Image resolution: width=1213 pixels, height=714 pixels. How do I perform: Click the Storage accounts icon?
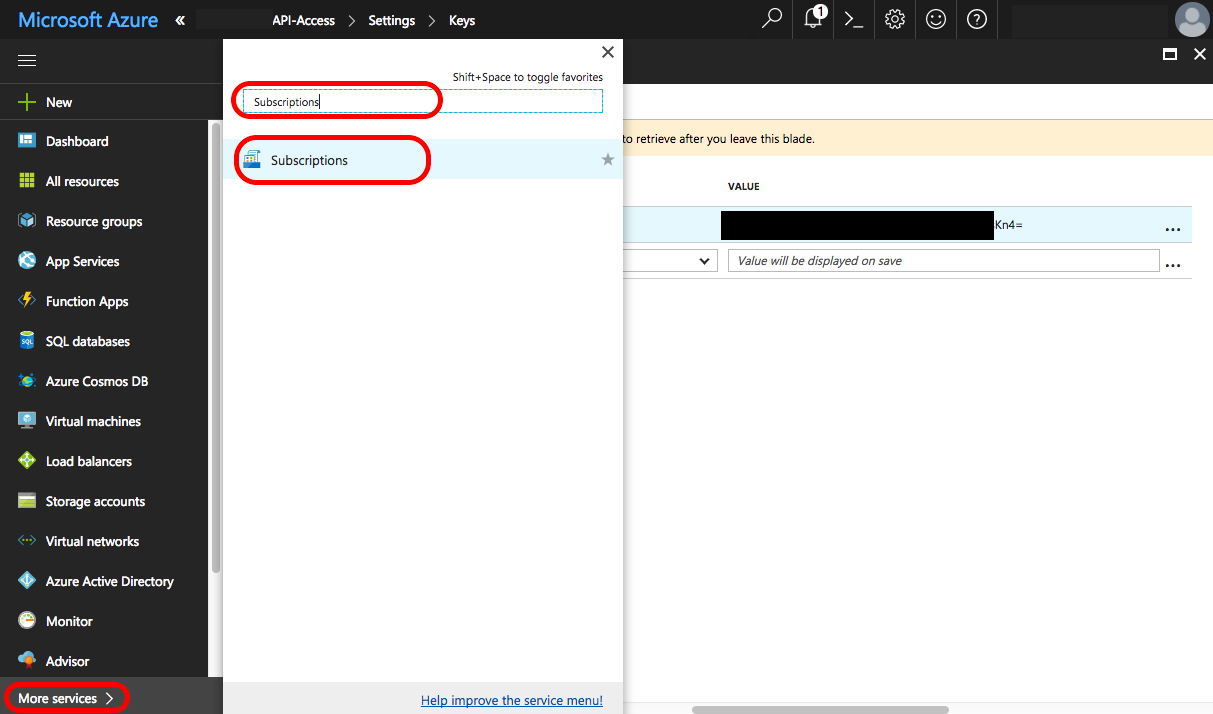tap(27, 501)
